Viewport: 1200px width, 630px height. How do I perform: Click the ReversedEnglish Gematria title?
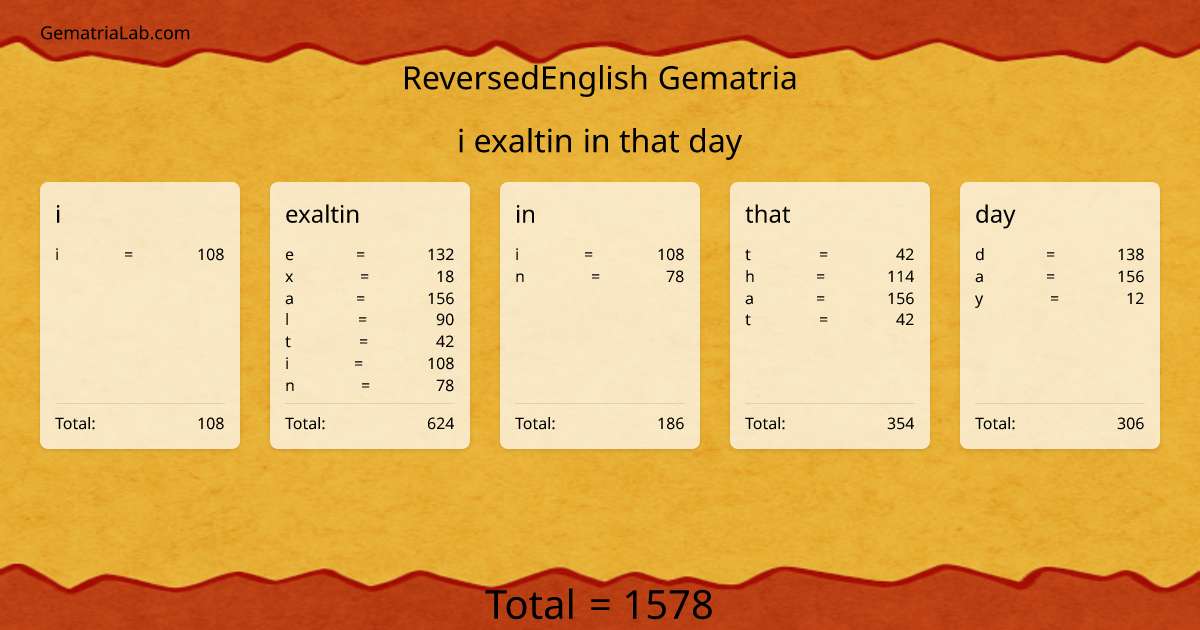coord(600,78)
